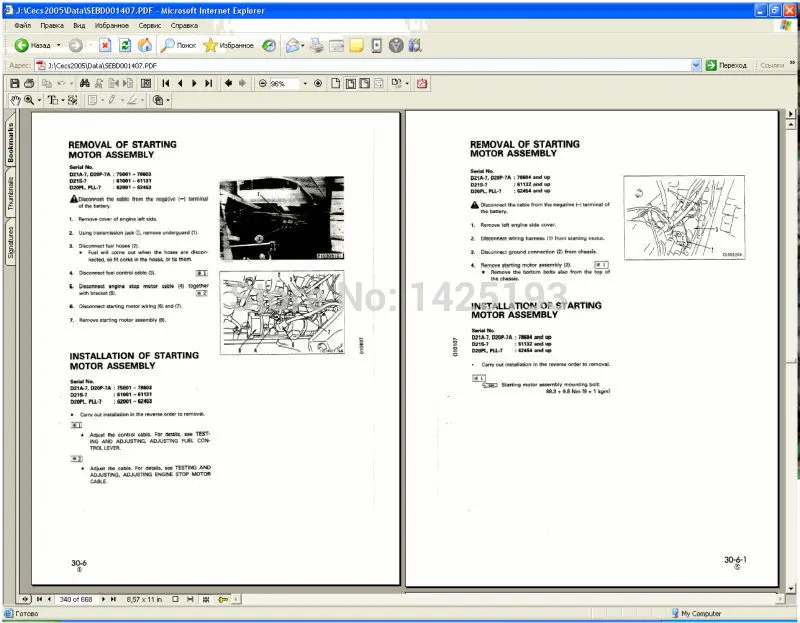Open the Правка menu

pyautogui.click(x=52, y=25)
